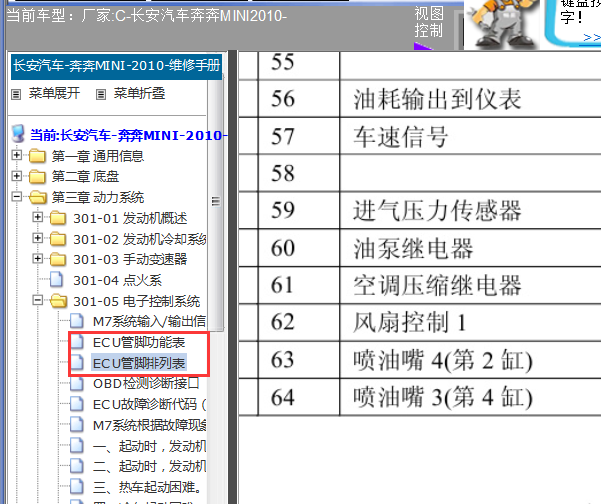Screen dimensions: 601x504
Task: Expand the 301-02 发动机冷却系 node
Action: pos(38,238)
